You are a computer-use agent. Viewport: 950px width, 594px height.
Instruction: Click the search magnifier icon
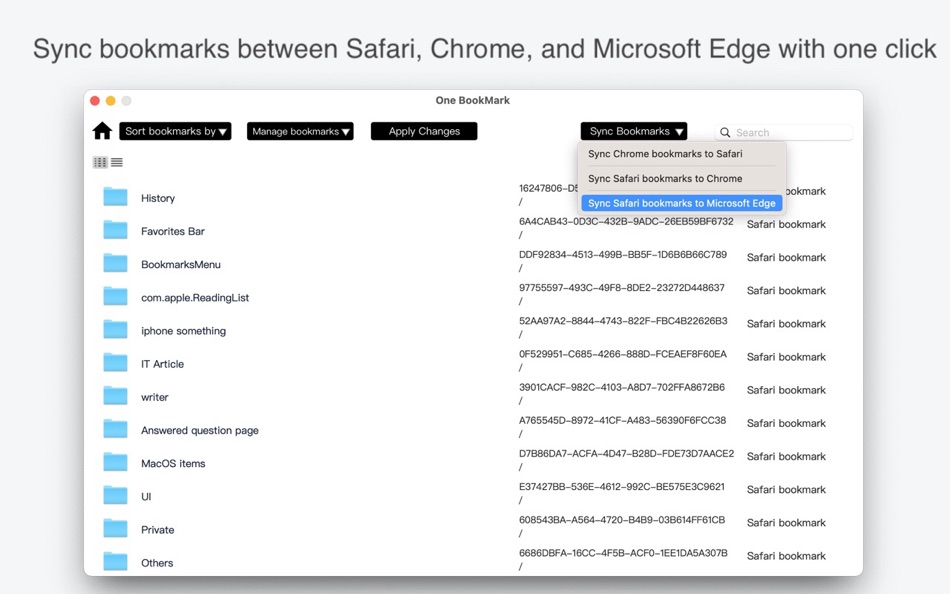point(725,132)
